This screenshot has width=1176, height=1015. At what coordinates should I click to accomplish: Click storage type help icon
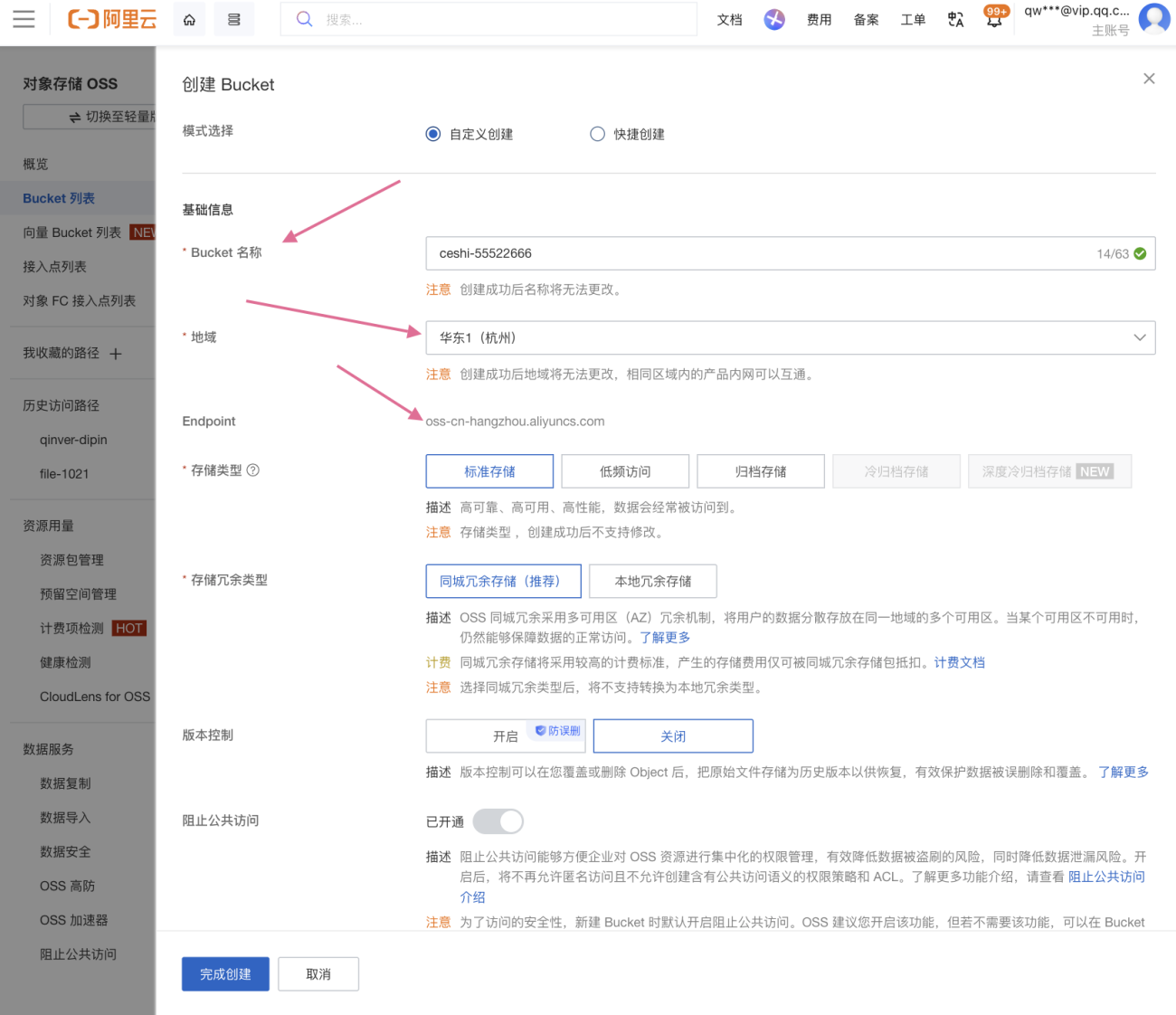253,470
